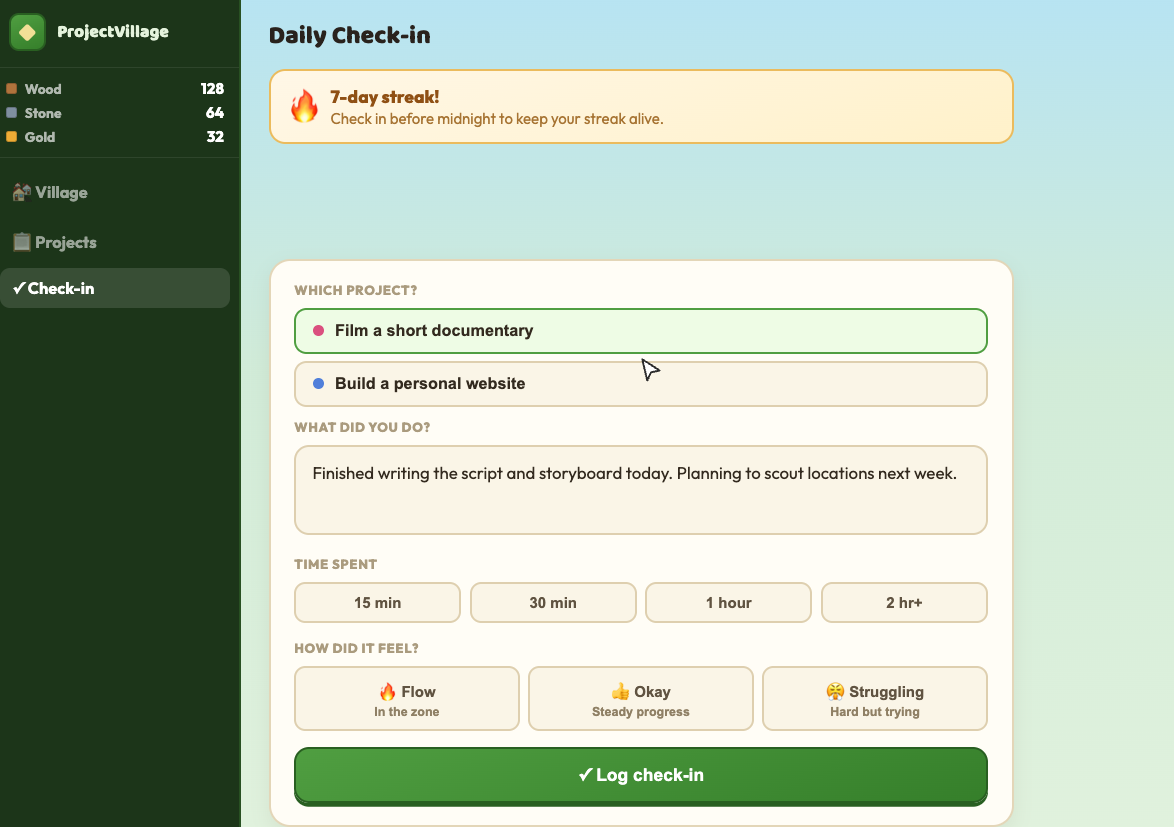The image size is (1174, 827).
Task: Click the Wood resource count row
Action: tap(115, 89)
